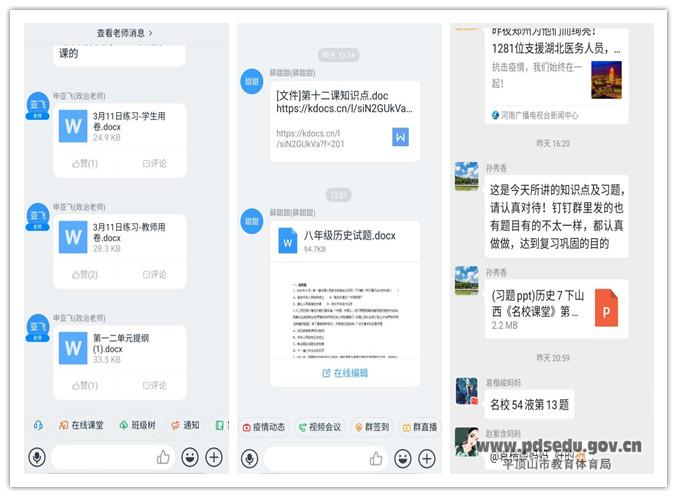Screen dimensions: 677x497
Task: Expand the plus menu in left chat
Action: click(x=213, y=458)
